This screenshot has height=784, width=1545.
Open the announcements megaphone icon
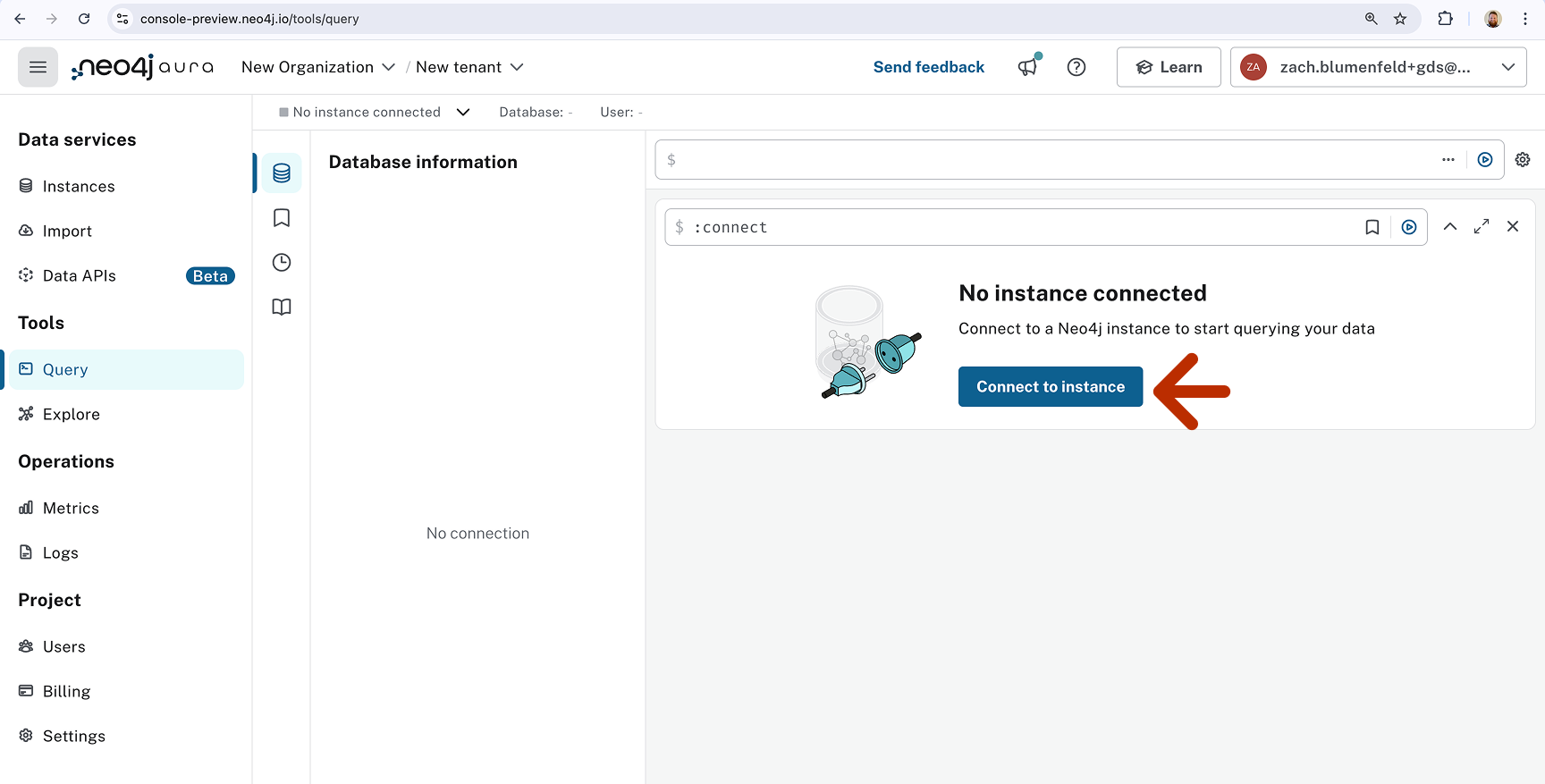1028,67
